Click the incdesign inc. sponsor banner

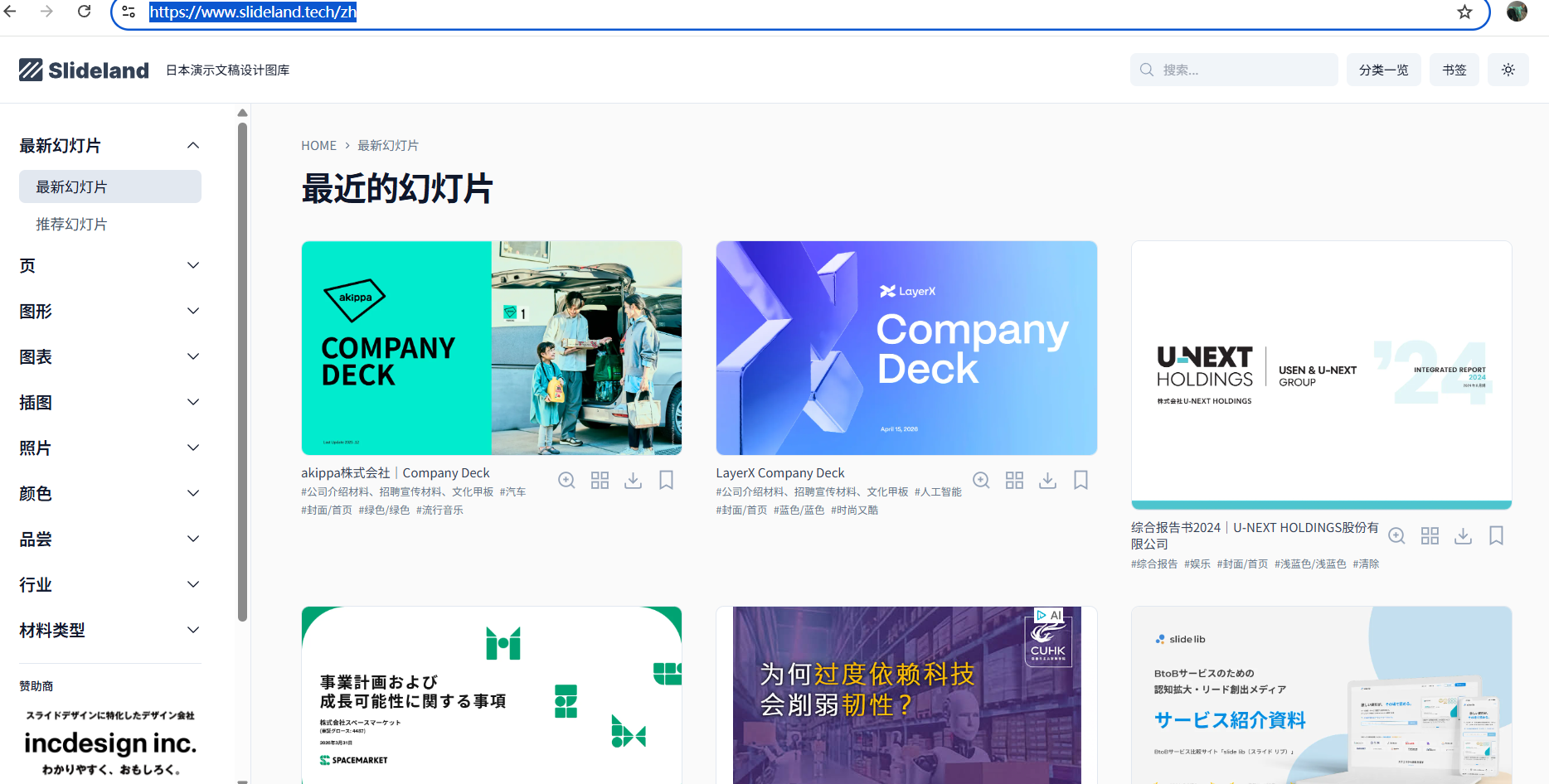[x=110, y=743]
